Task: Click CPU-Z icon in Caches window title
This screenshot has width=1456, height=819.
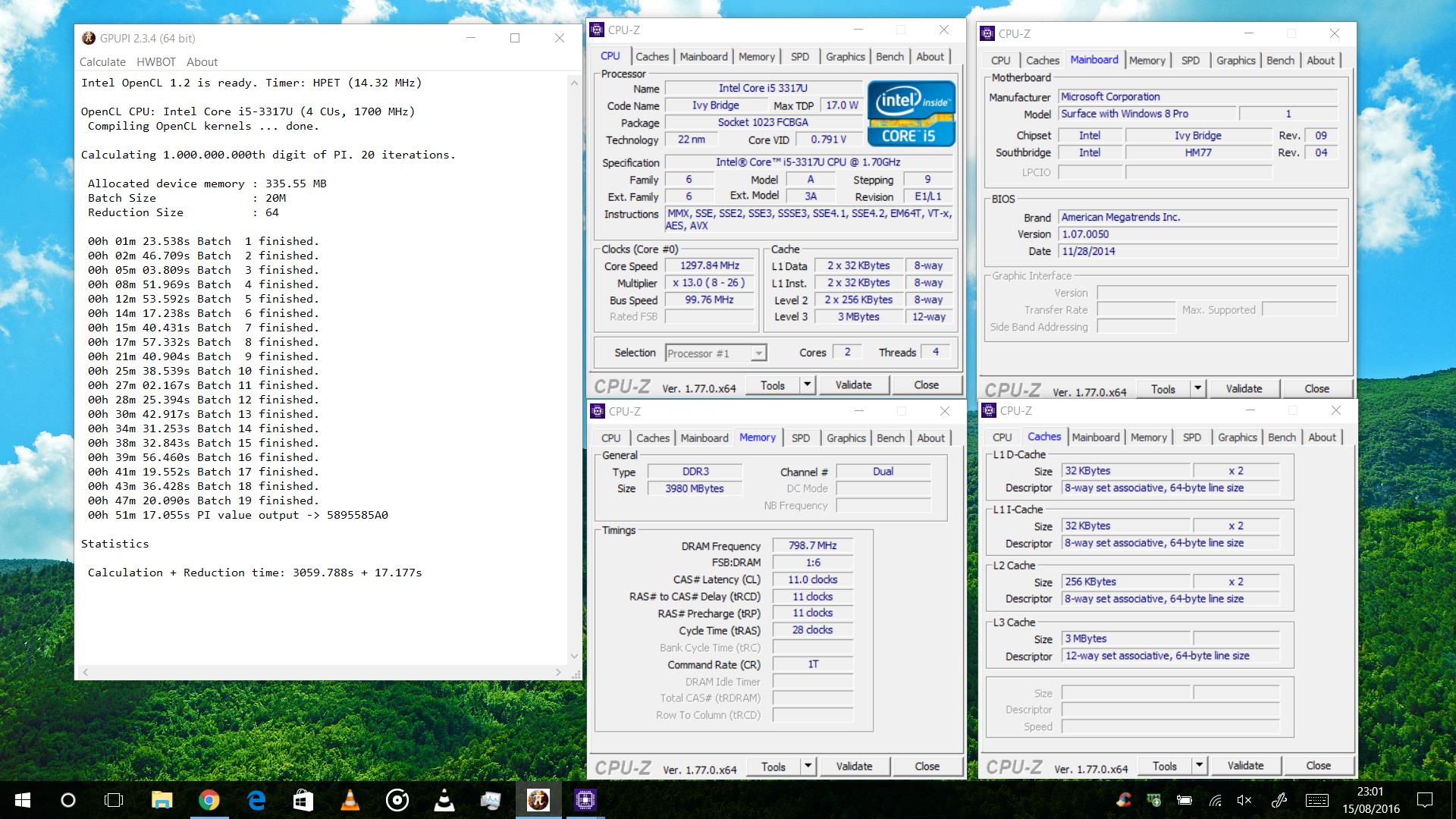Action: click(x=989, y=410)
